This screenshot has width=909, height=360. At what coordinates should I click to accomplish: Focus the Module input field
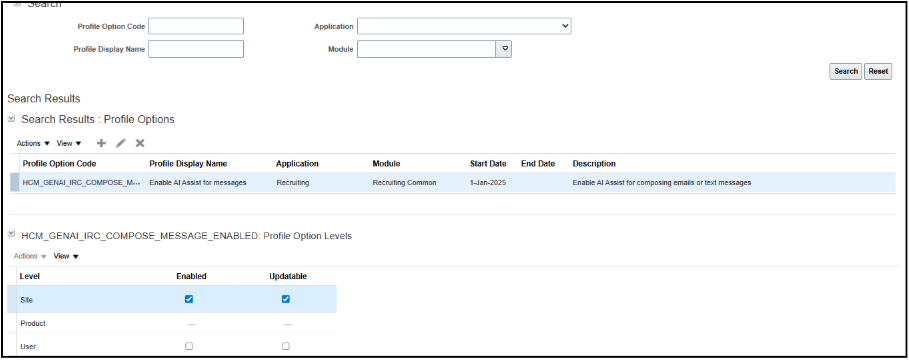tap(426, 49)
